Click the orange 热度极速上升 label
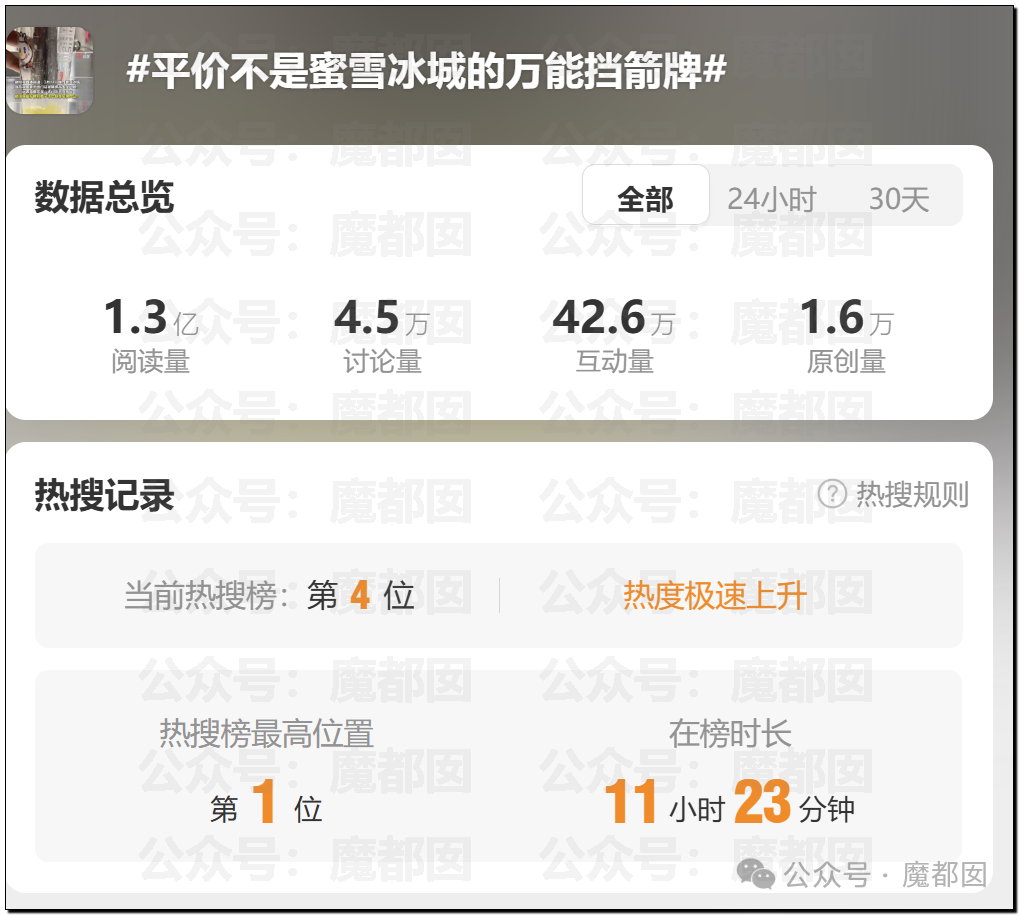 click(x=715, y=595)
